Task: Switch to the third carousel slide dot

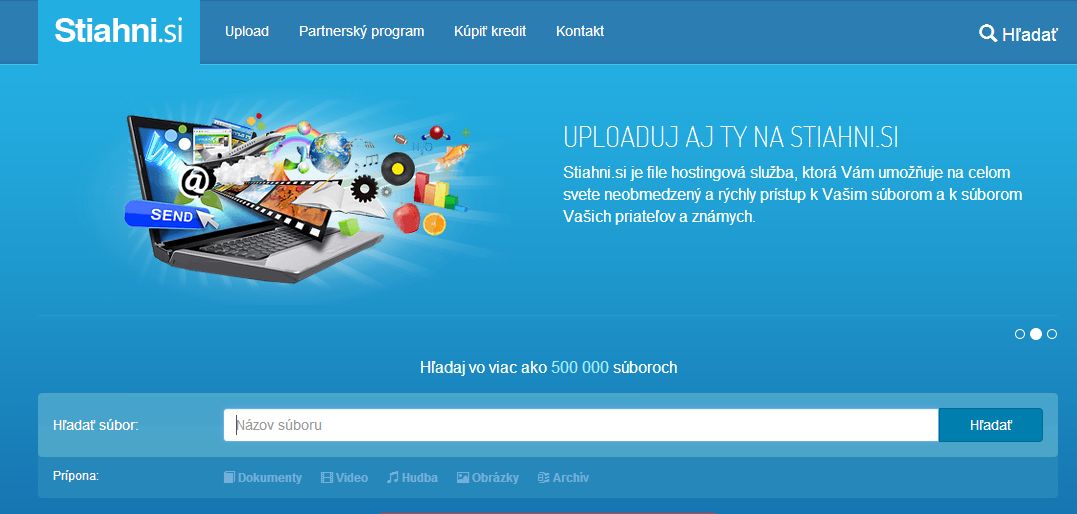Action: [x=1052, y=334]
